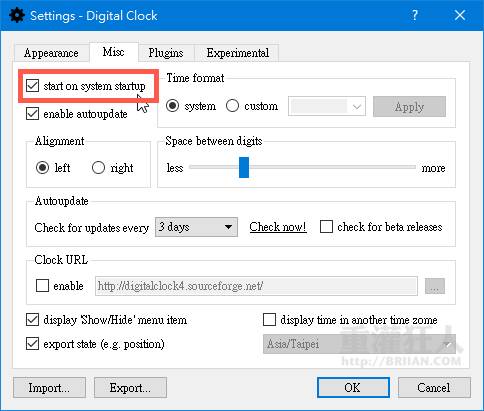Screen dimensions: 484x411
Task: Uncheck start on system startup
Action: point(32,86)
